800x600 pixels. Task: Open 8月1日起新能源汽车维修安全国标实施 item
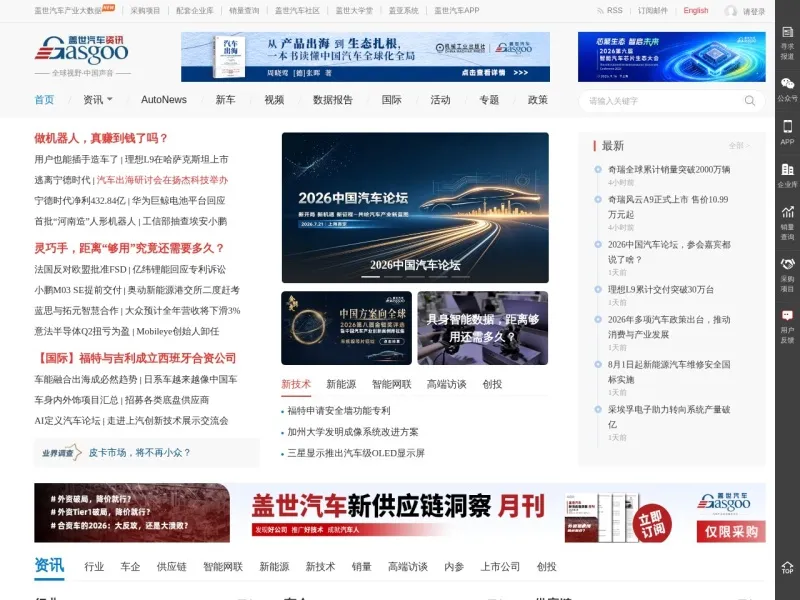(669, 372)
